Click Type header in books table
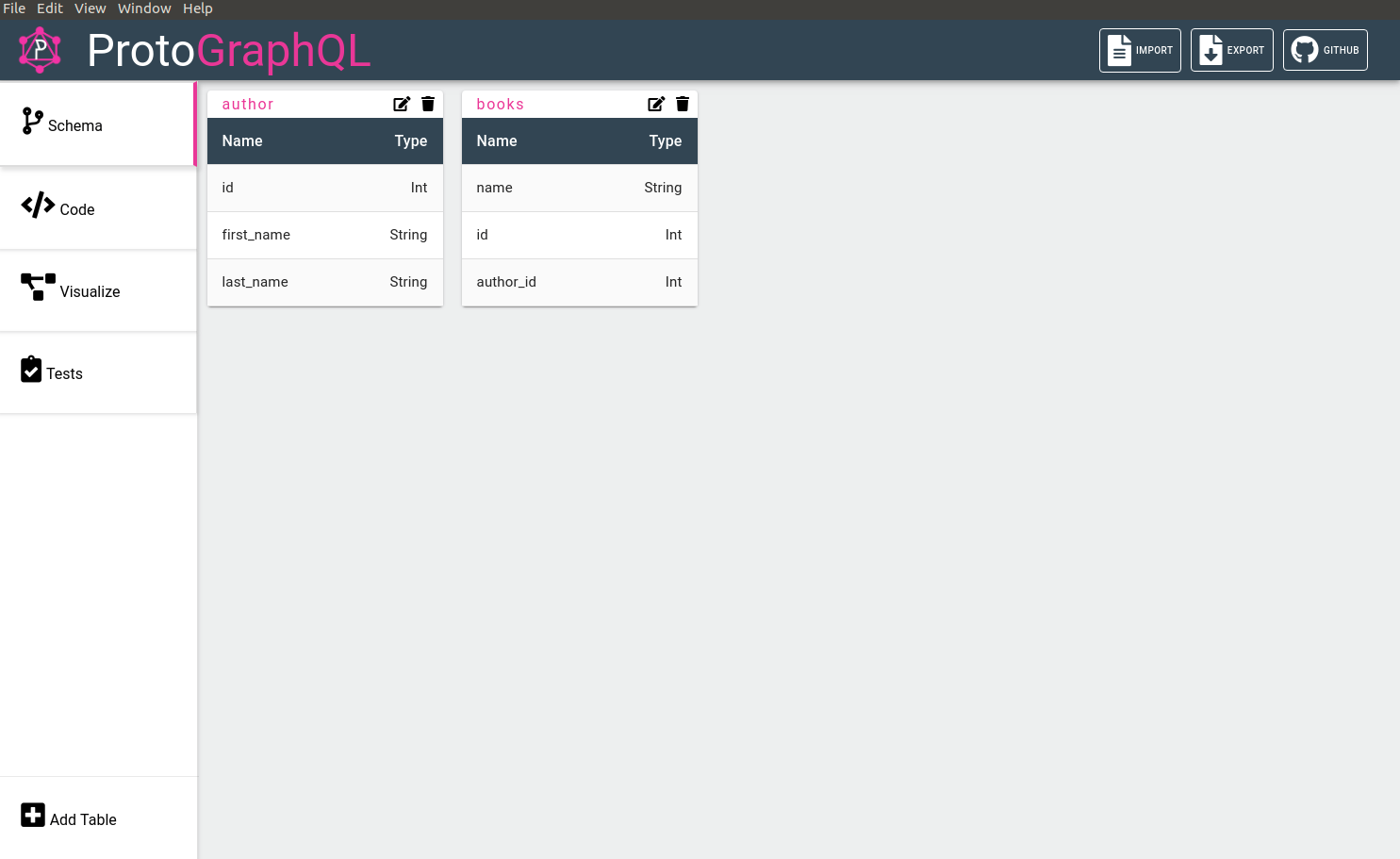The image size is (1400, 859). [666, 140]
